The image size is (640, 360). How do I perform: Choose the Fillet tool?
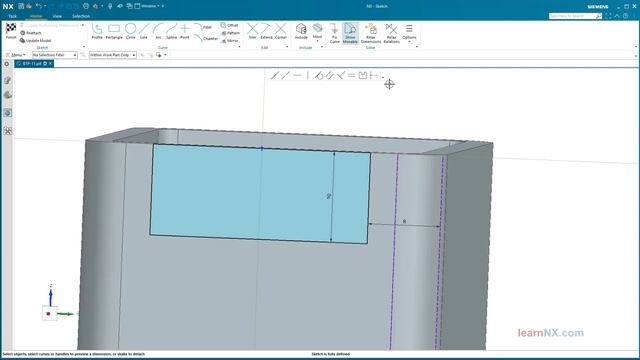pyautogui.click(x=203, y=27)
